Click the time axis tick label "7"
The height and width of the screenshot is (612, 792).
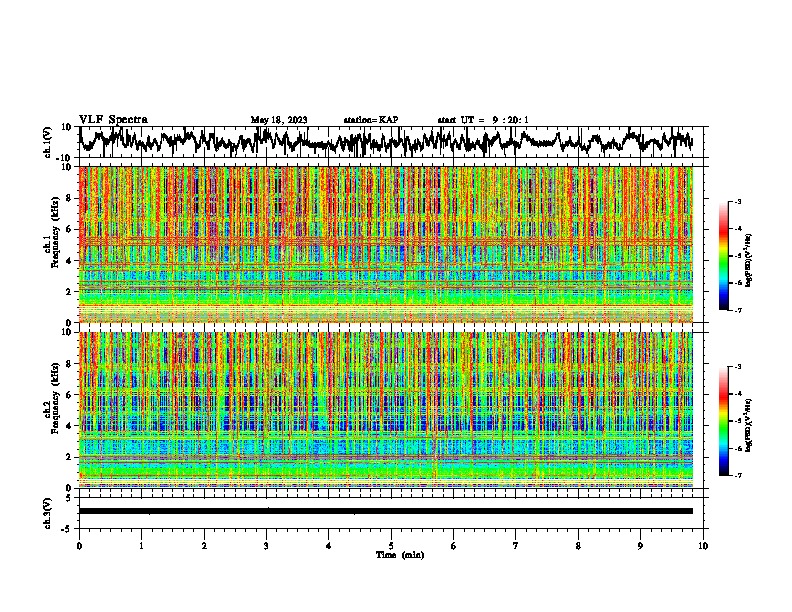pyautogui.click(x=516, y=546)
